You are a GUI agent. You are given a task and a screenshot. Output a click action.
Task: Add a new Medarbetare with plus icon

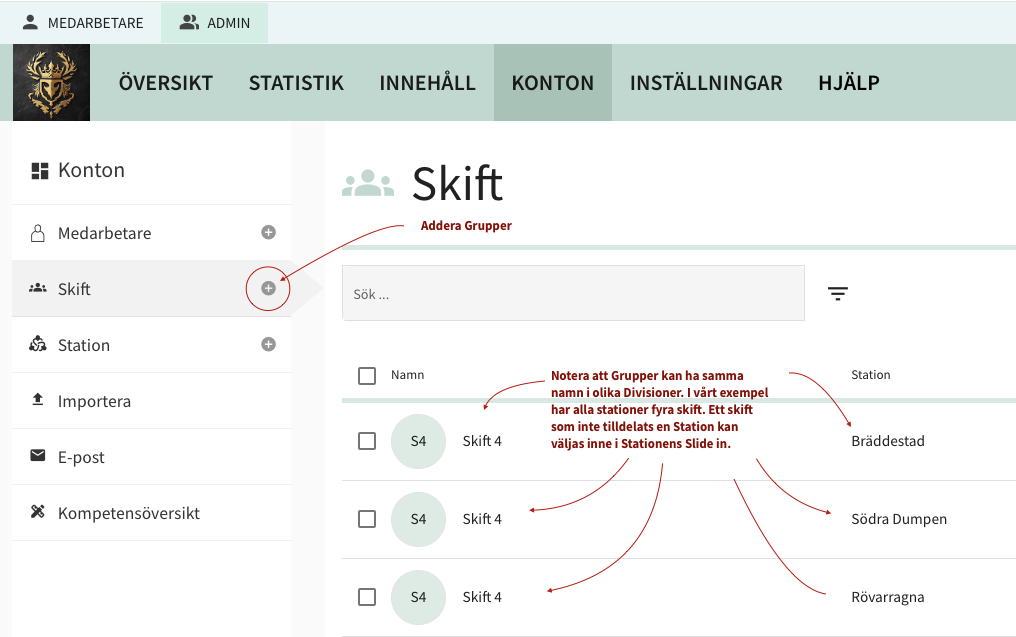pyautogui.click(x=268, y=232)
